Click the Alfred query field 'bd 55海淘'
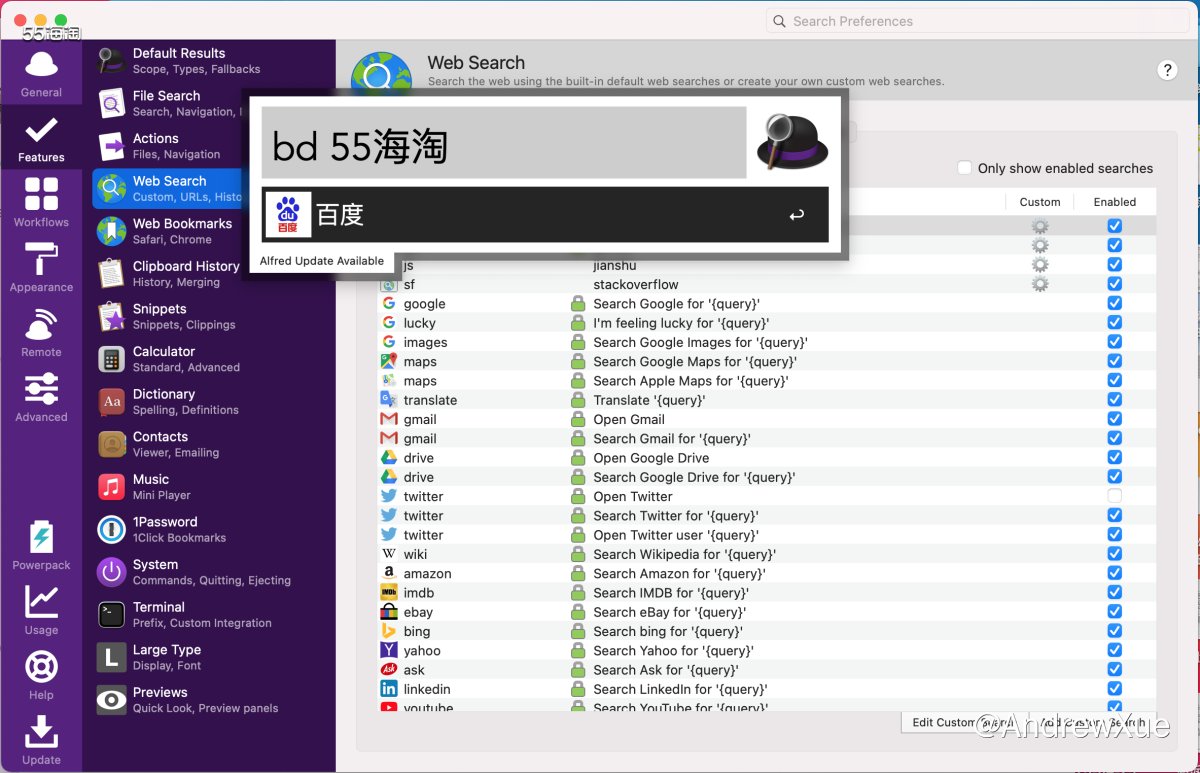1200x773 pixels. pos(504,143)
